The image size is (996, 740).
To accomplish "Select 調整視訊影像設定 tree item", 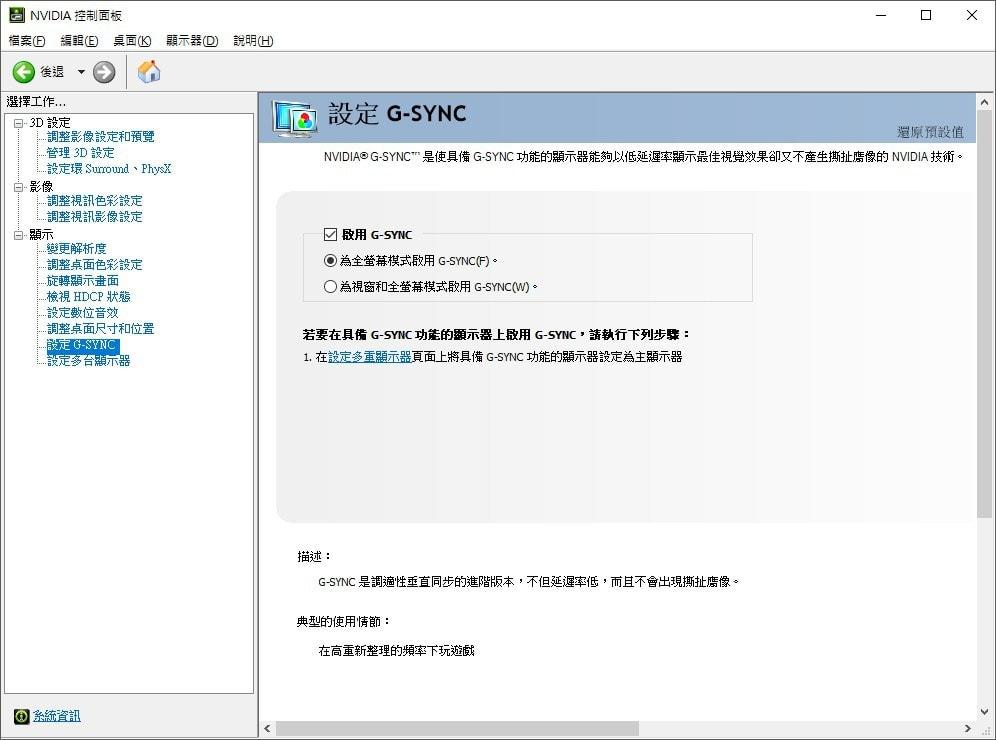I will [95, 217].
